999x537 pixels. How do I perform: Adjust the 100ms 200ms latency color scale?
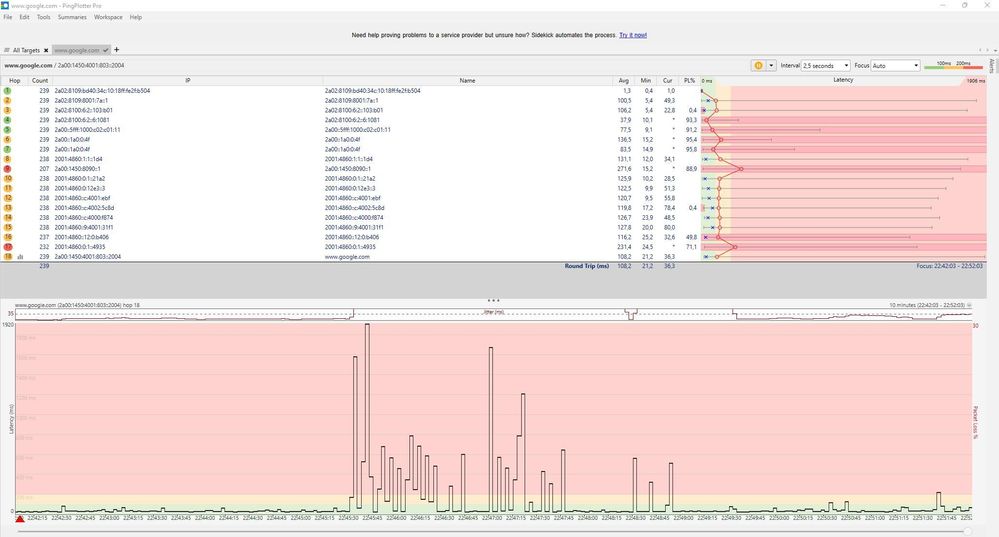(x=954, y=65)
